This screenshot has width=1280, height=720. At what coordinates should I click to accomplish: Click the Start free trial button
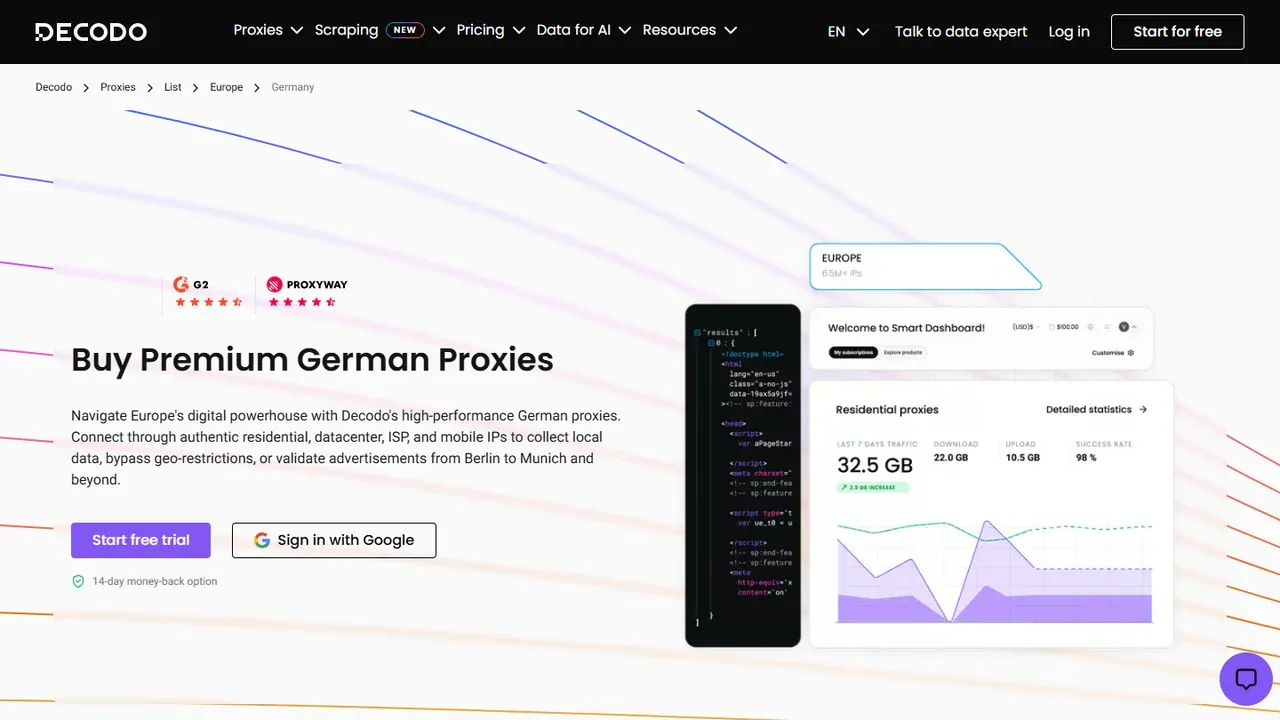141,540
